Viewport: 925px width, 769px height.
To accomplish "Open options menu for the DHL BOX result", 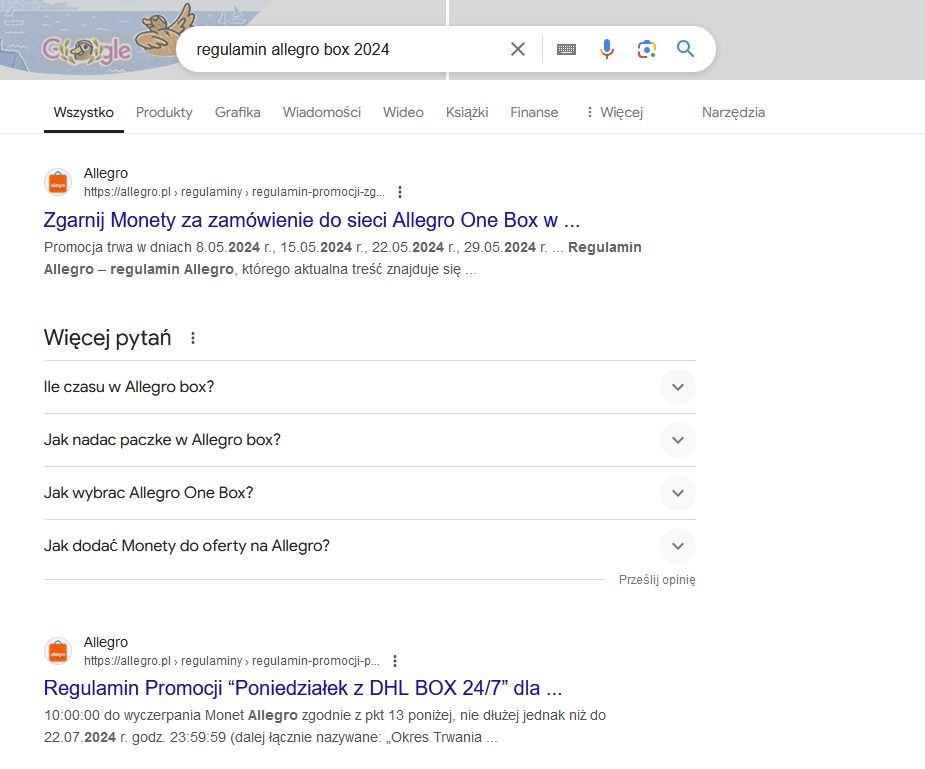I will [395, 661].
